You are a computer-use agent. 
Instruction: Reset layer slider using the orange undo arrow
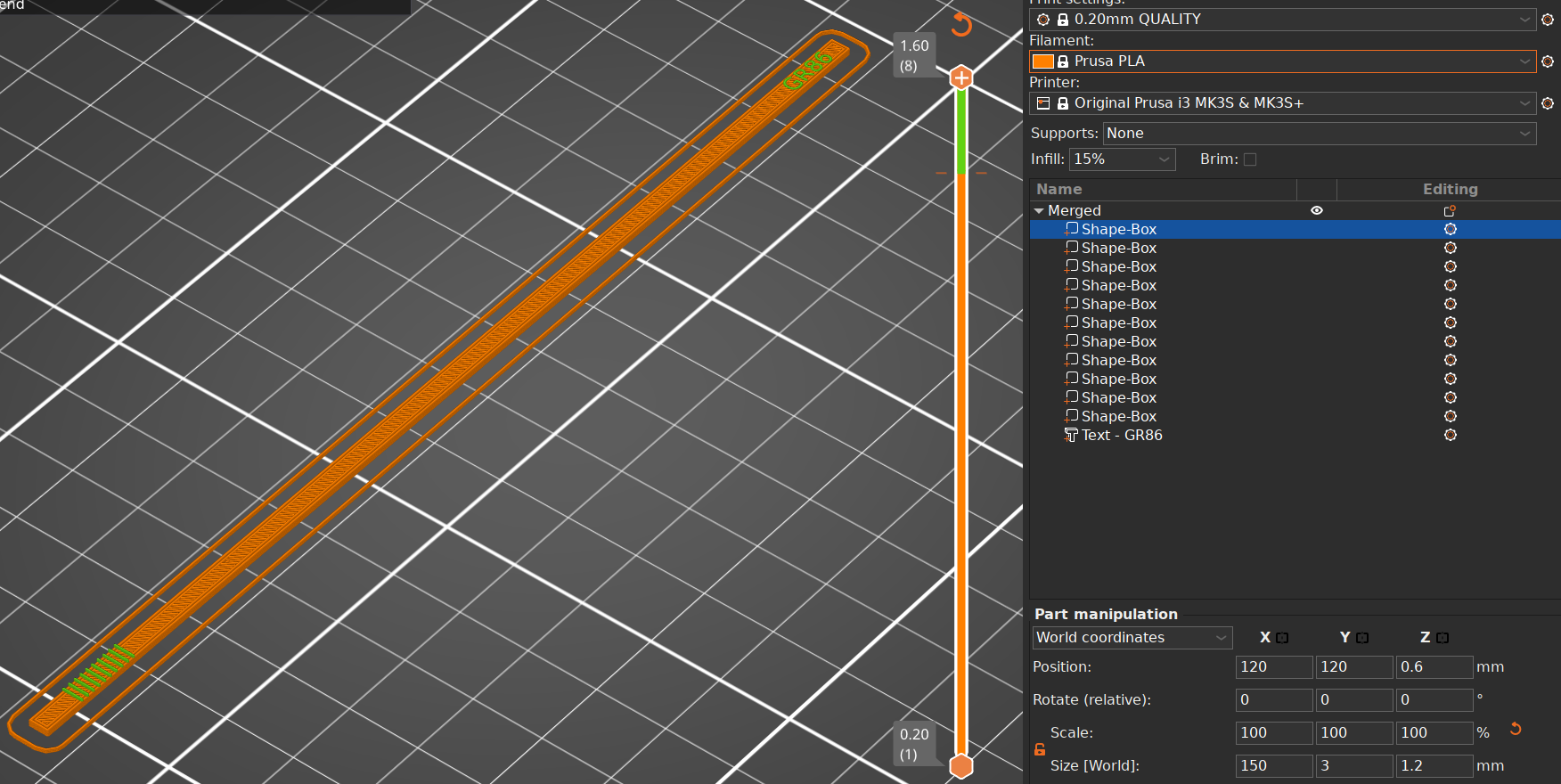pyautogui.click(x=961, y=24)
